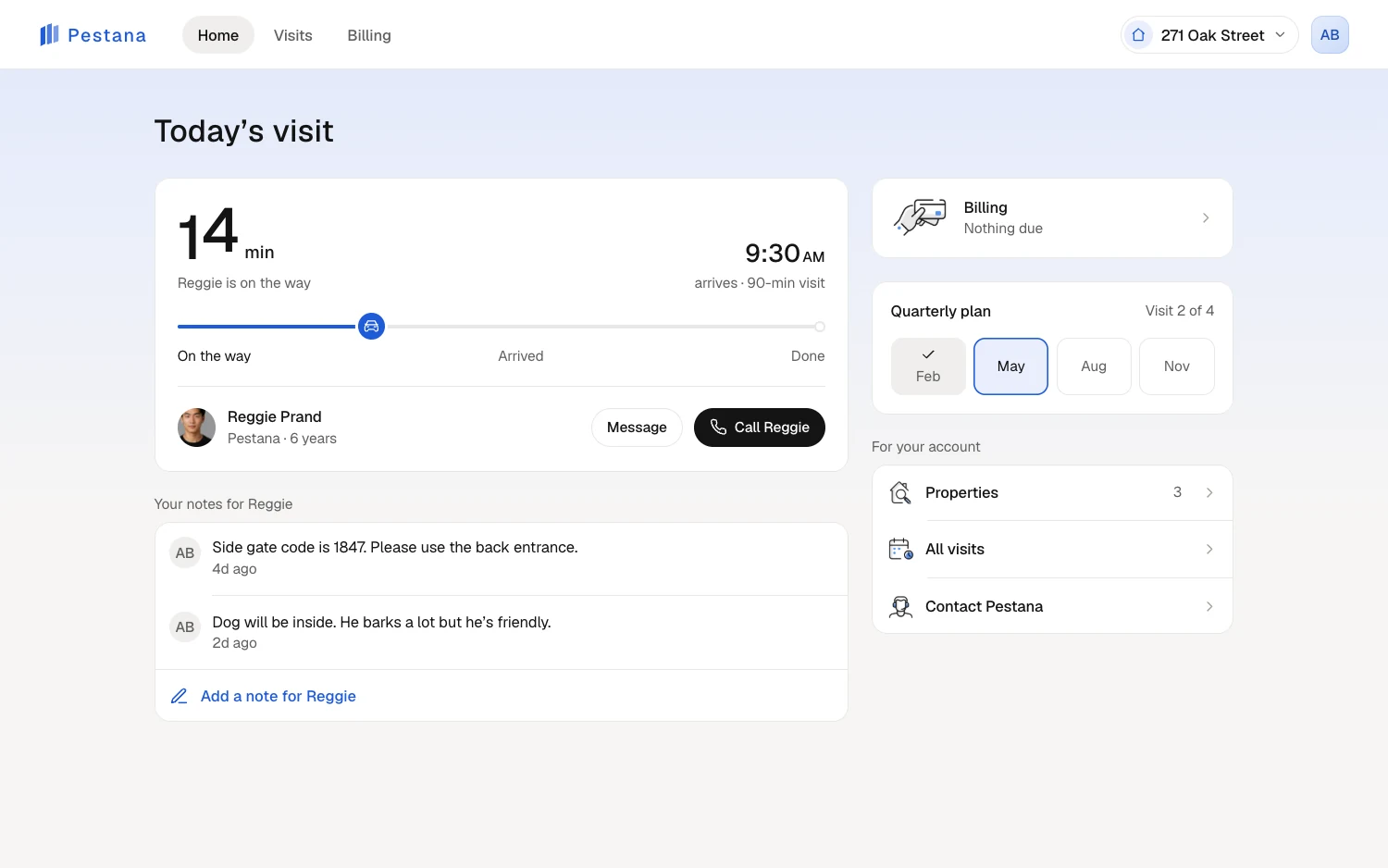Click AB avatar beside side gate code note

click(185, 553)
